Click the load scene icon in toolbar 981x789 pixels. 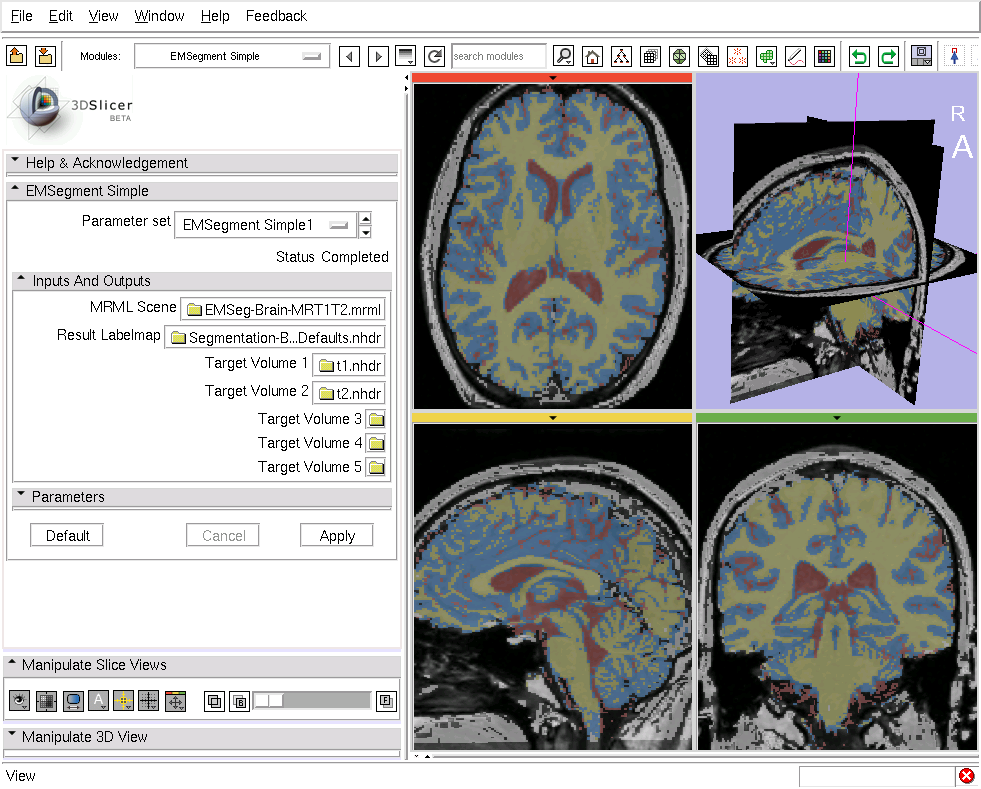[16, 56]
